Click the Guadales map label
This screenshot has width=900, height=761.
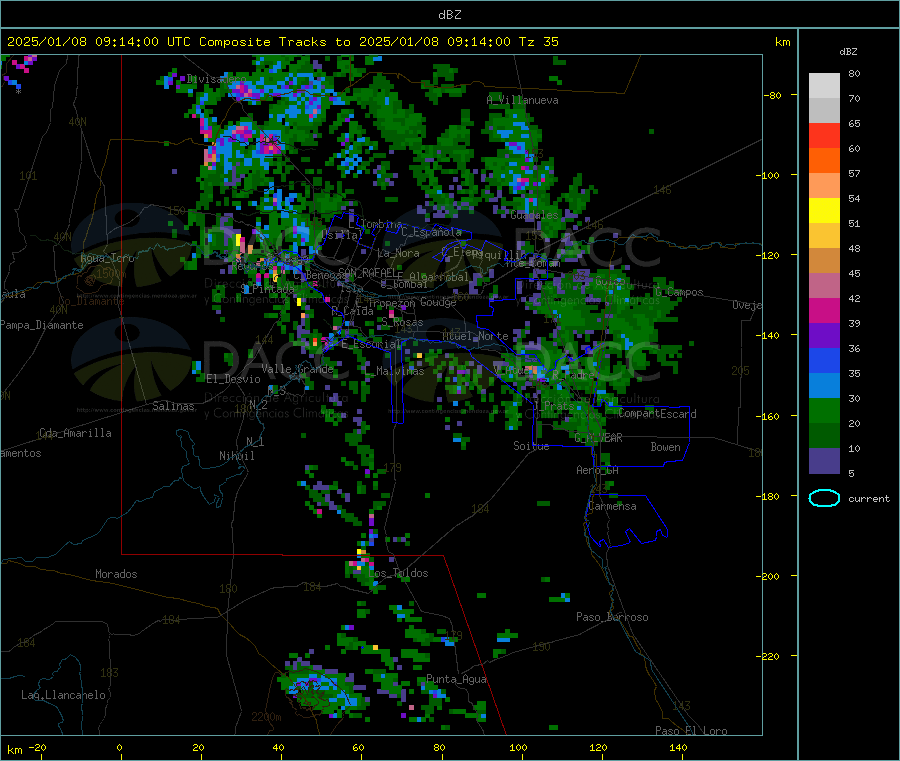pyautogui.click(x=534, y=215)
